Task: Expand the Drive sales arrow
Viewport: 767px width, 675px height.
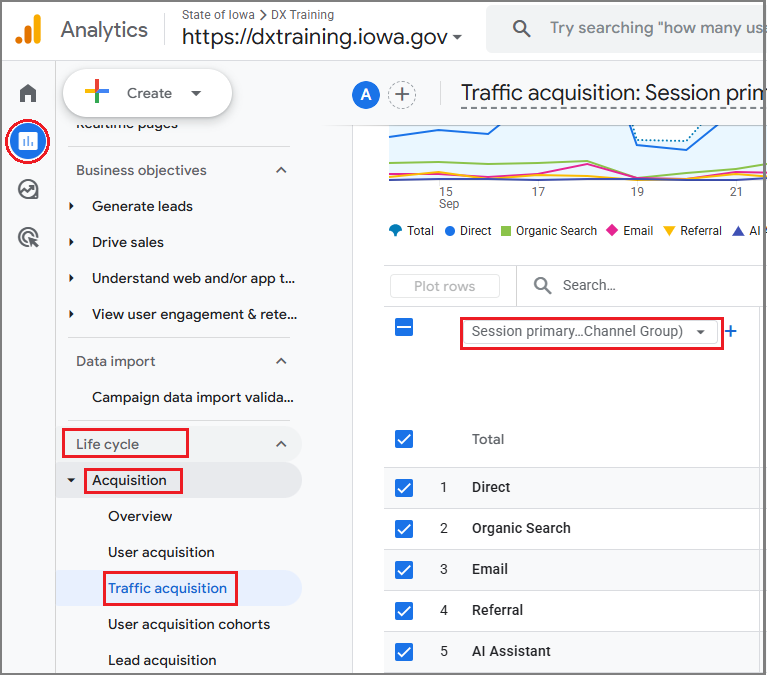Action: coord(71,242)
